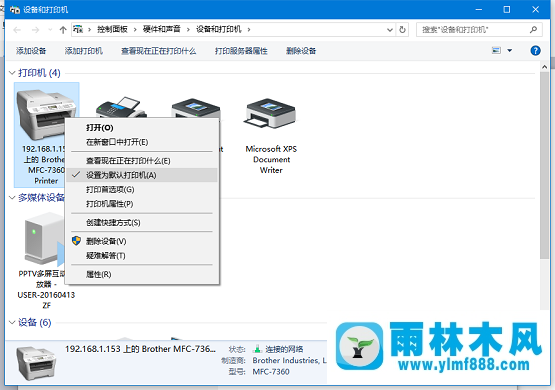555x390 pixels.
Task: Select 查看现在正在打印什么(E) in context menu
Action: coord(142,161)
